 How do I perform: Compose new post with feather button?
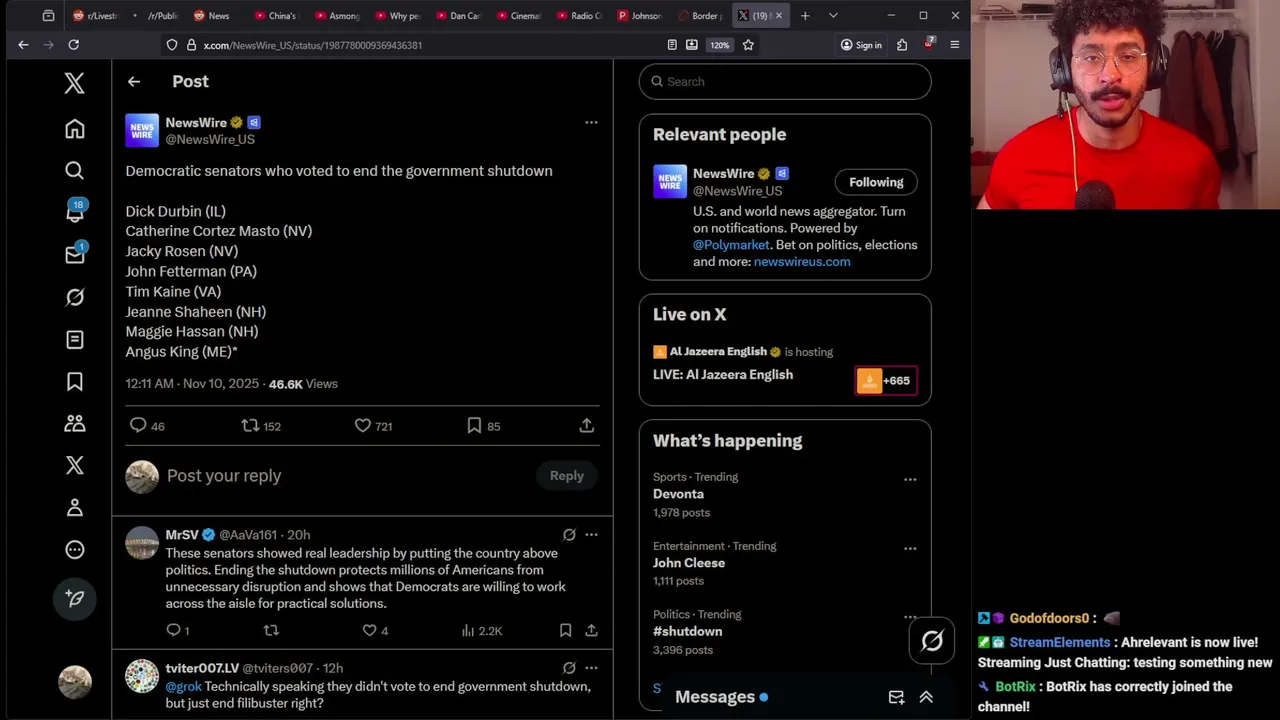pyautogui.click(x=74, y=598)
